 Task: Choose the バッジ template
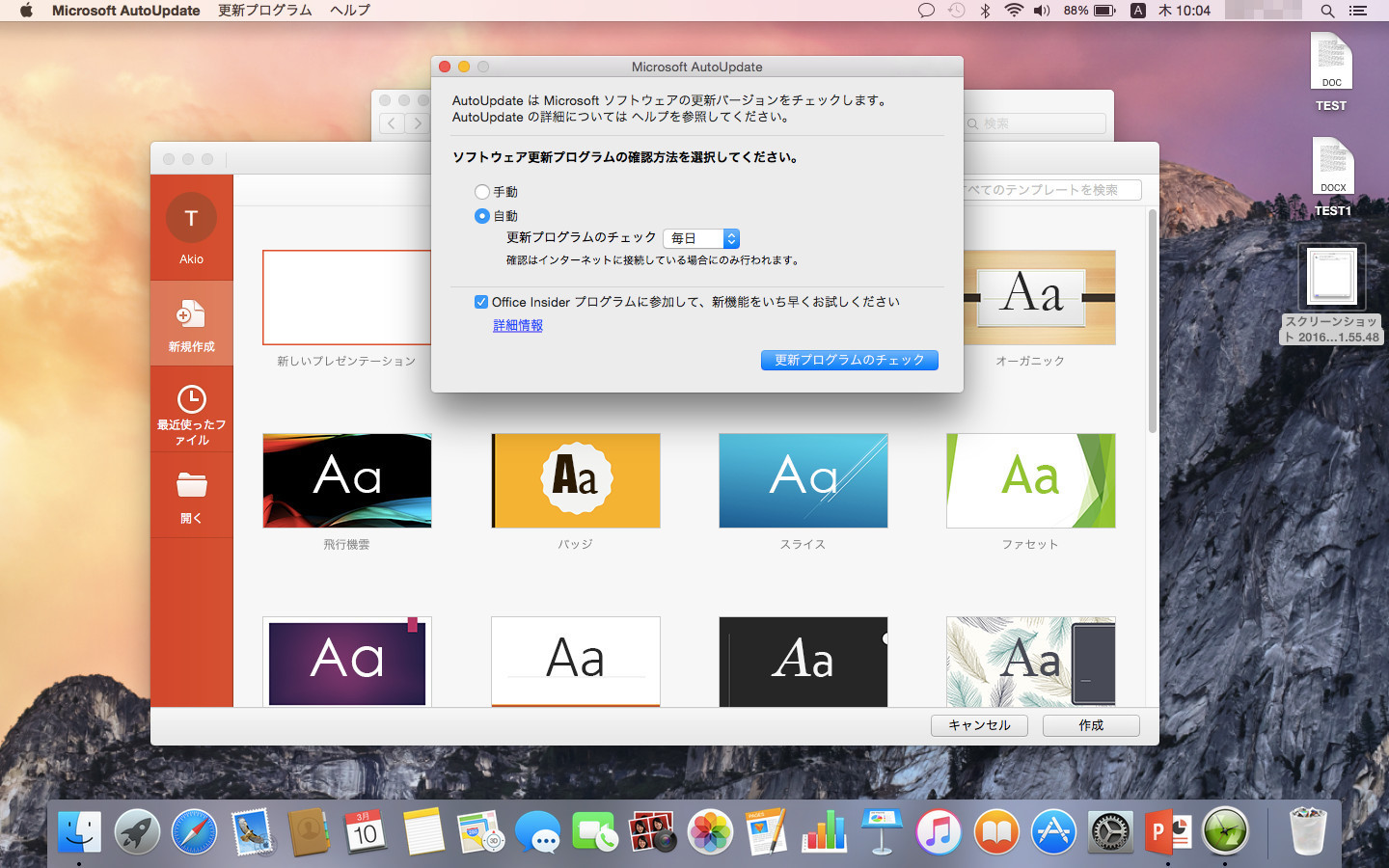pyautogui.click(x=575, y=480)
